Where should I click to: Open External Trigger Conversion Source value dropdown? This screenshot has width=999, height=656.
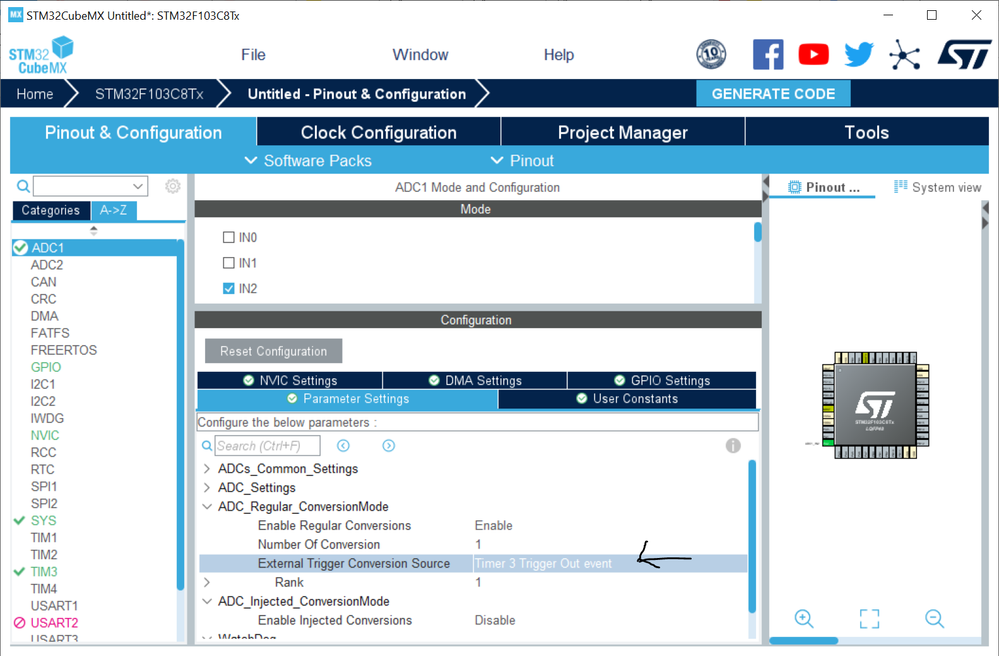pos(610,564)
